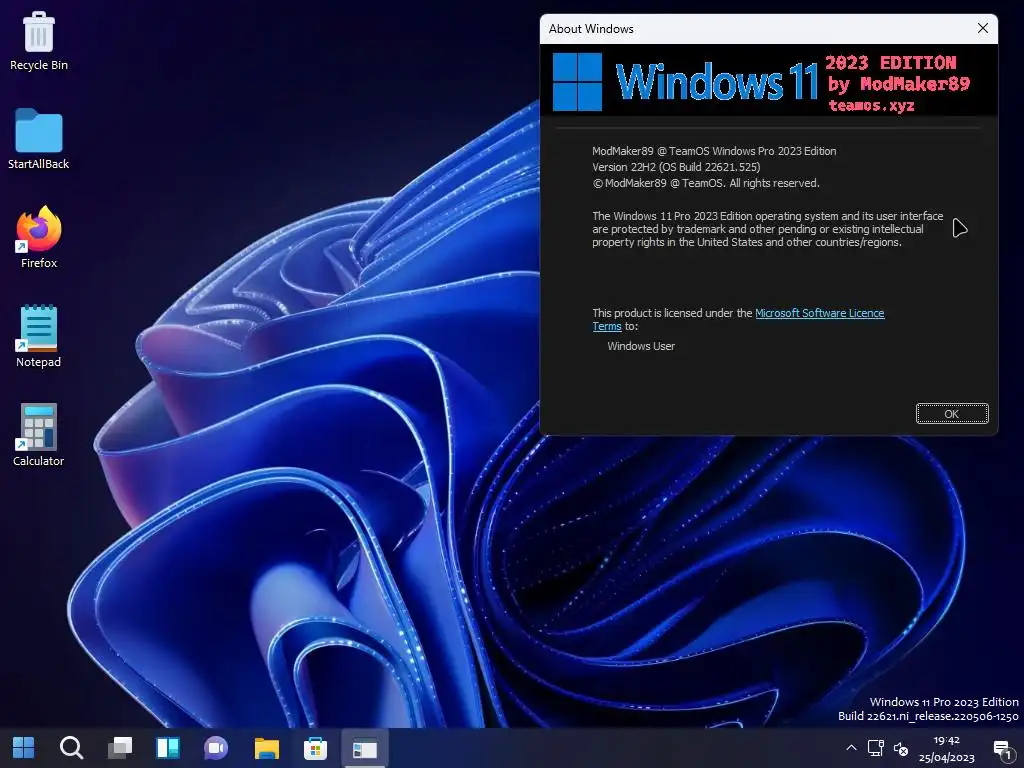This screenshot has width=1024, height=768.
Task: Open taskbar Search
Action: pos(71,748)
